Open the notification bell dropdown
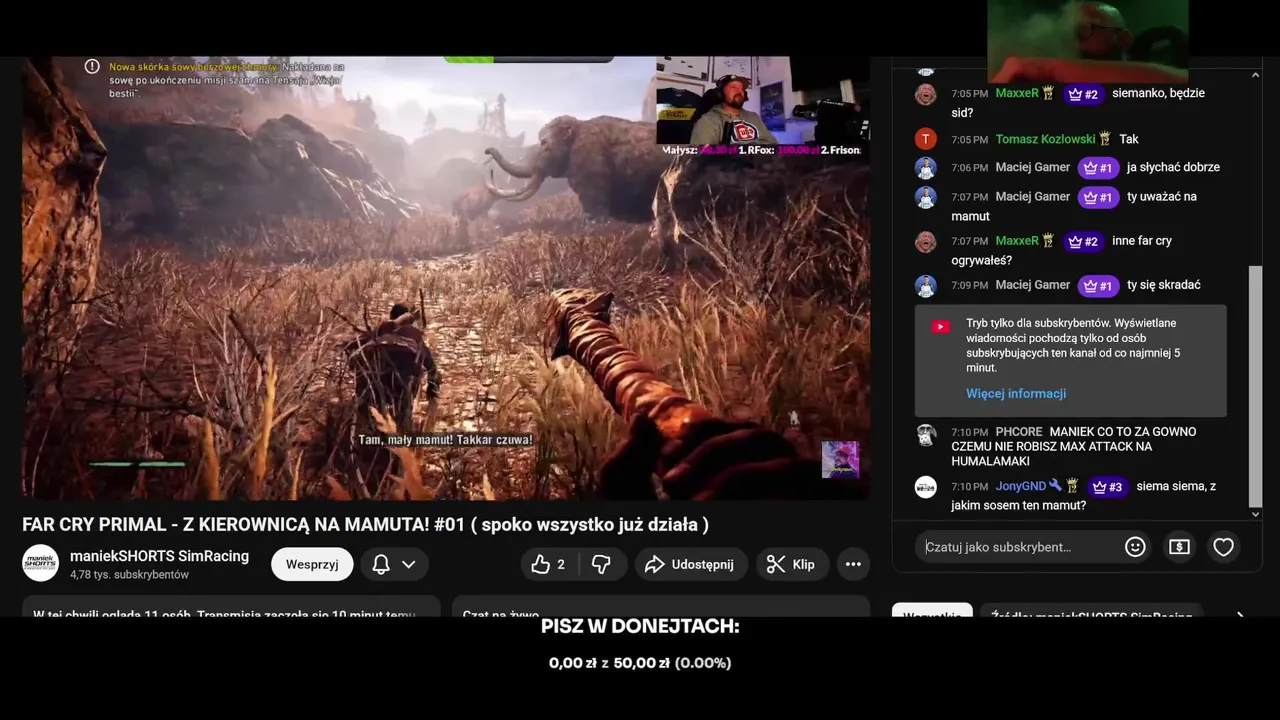 pyautogui.click(x=394, y=565)
